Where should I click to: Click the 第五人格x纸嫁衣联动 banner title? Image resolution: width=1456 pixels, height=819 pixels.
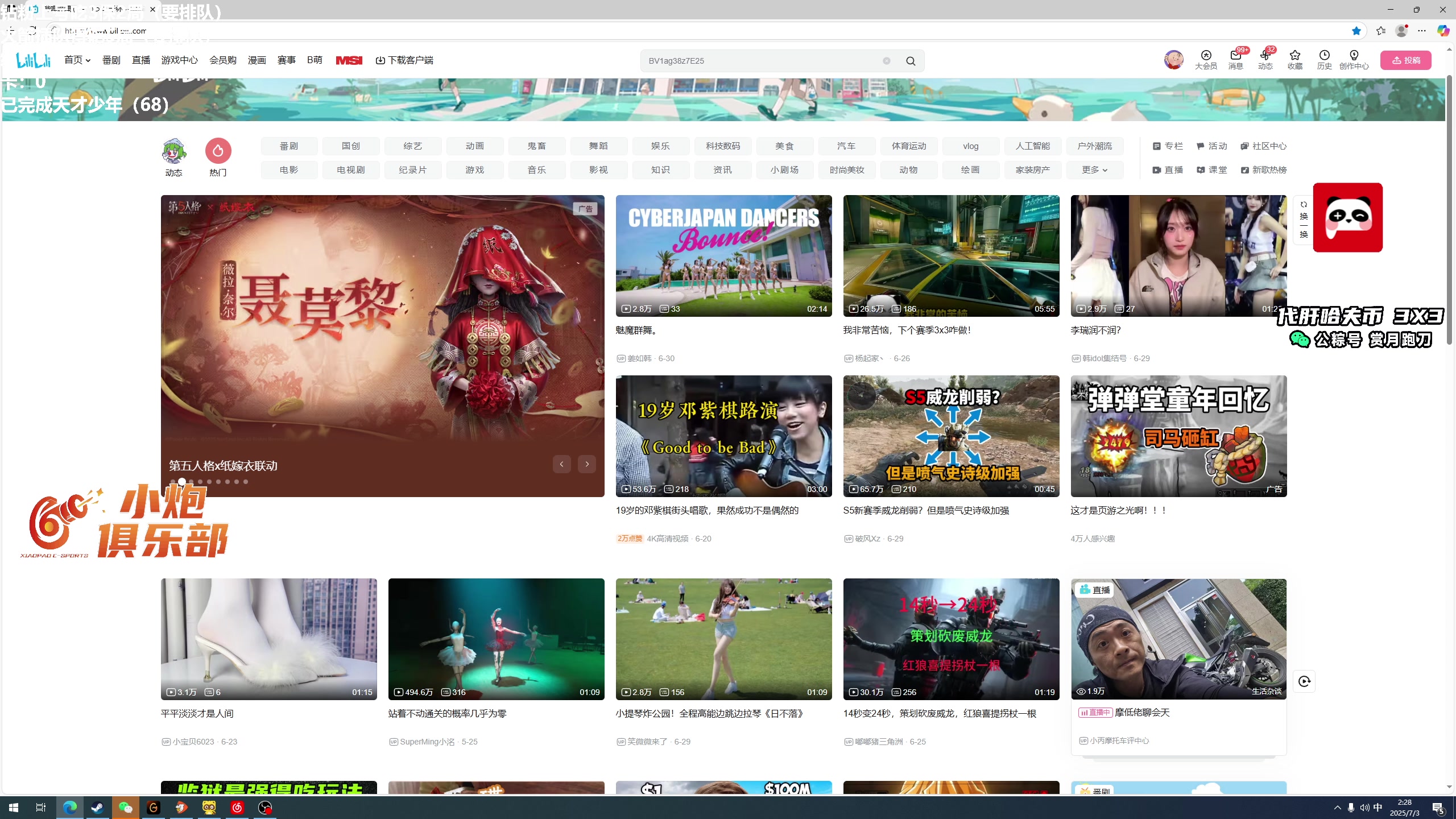223,466
